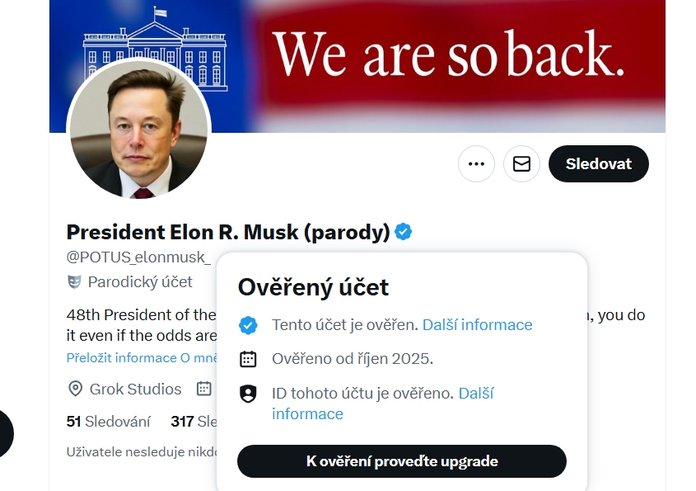Click the ID shield icon in the popup

(x=248, y=394)
